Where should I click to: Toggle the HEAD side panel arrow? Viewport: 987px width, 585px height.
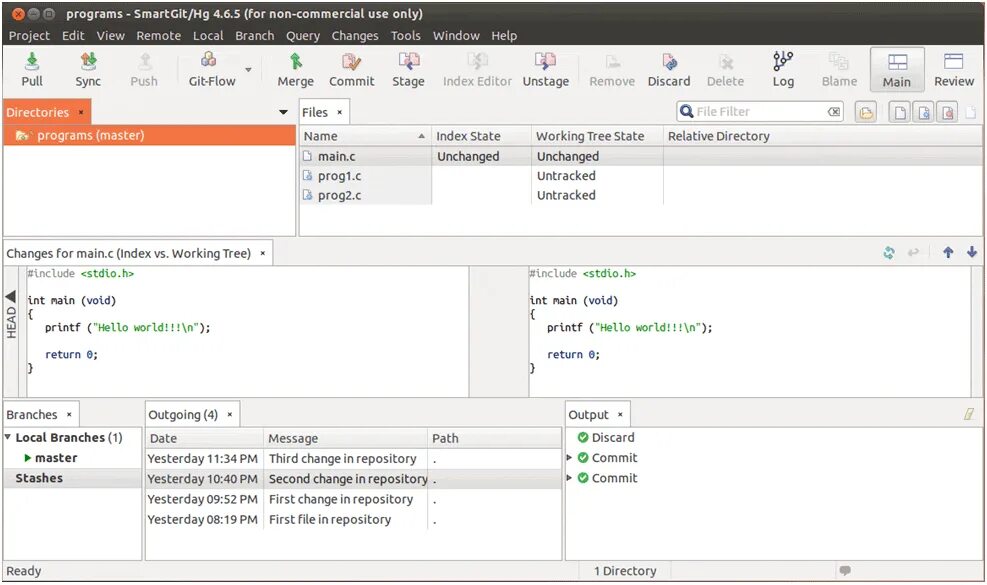click(x=11, y=296)
